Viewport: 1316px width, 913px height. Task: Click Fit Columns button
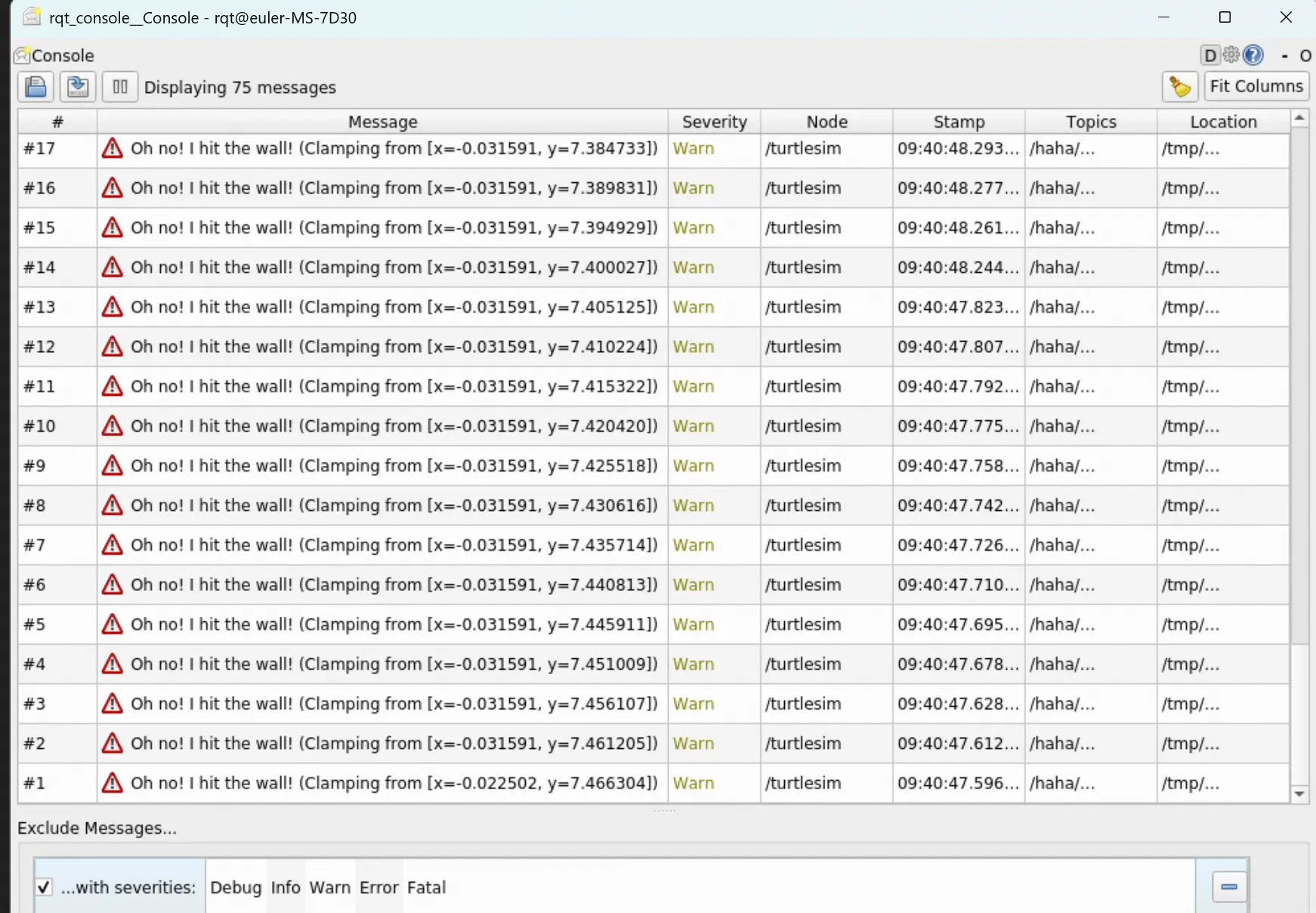[x=1256, y=86]
